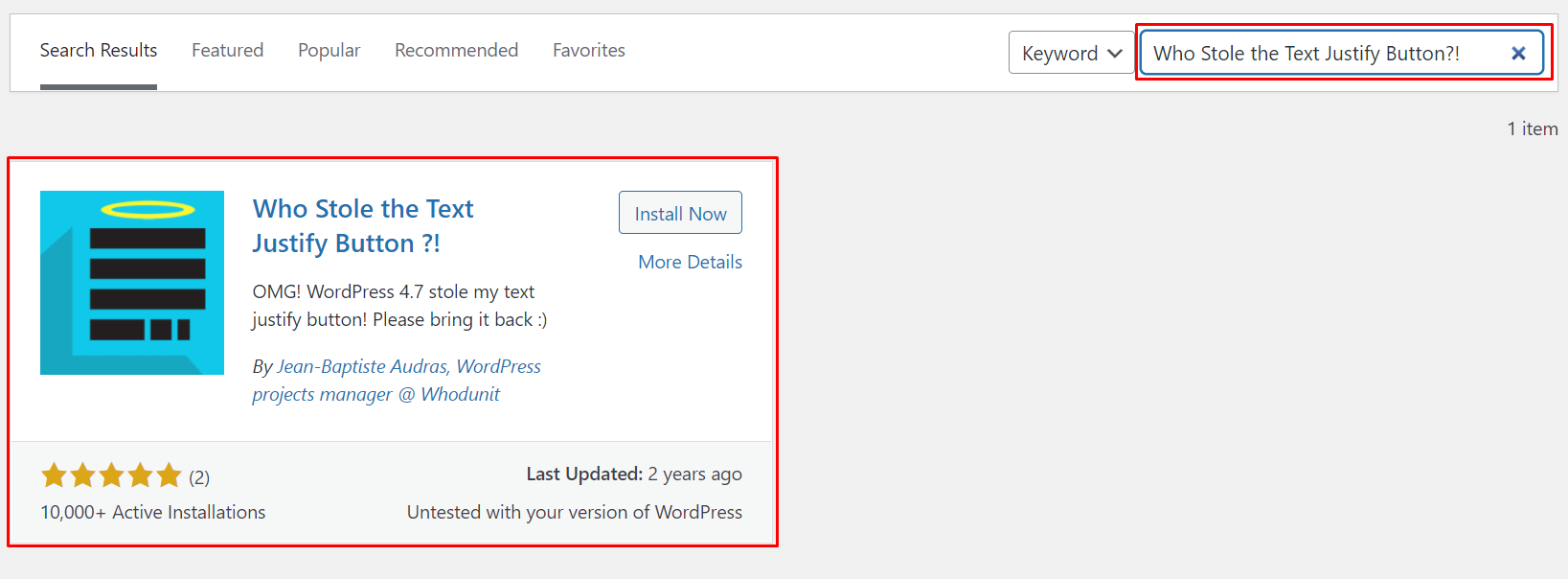This screenshot has width=1568, height=579.
Task: Click the first rating star
Action: 54,474
